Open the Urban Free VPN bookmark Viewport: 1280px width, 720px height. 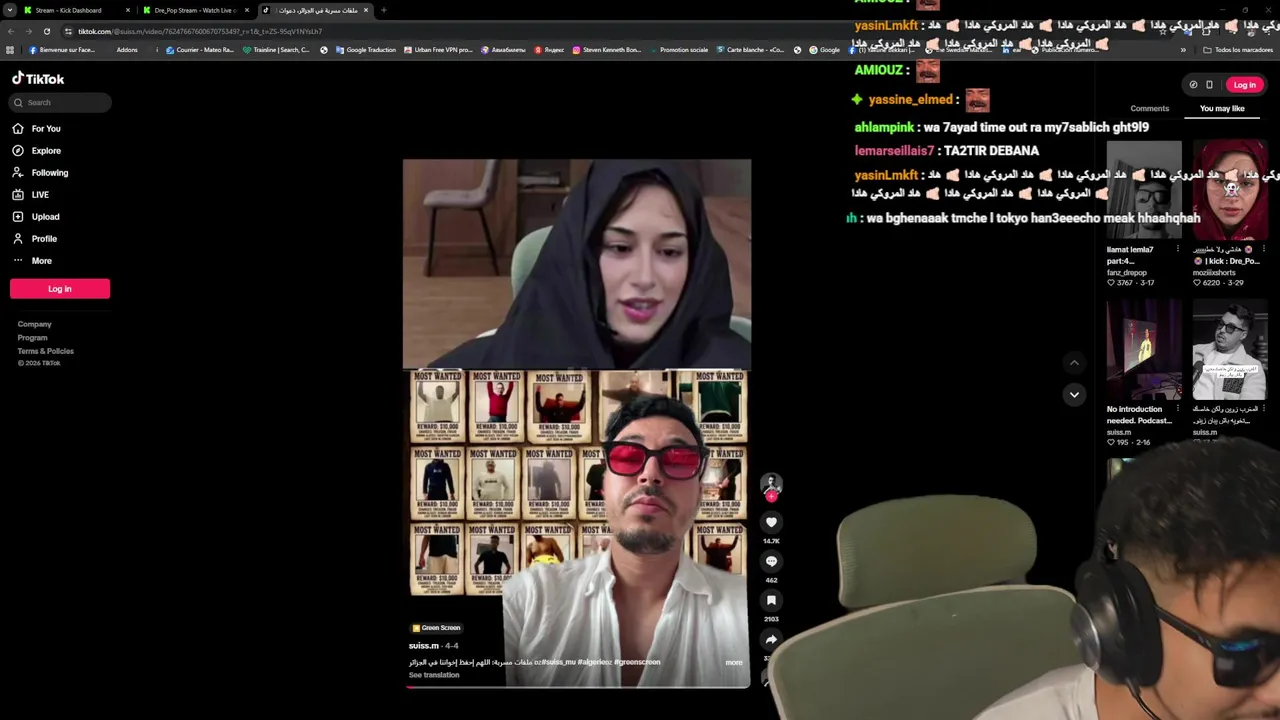tap(438, 50)
